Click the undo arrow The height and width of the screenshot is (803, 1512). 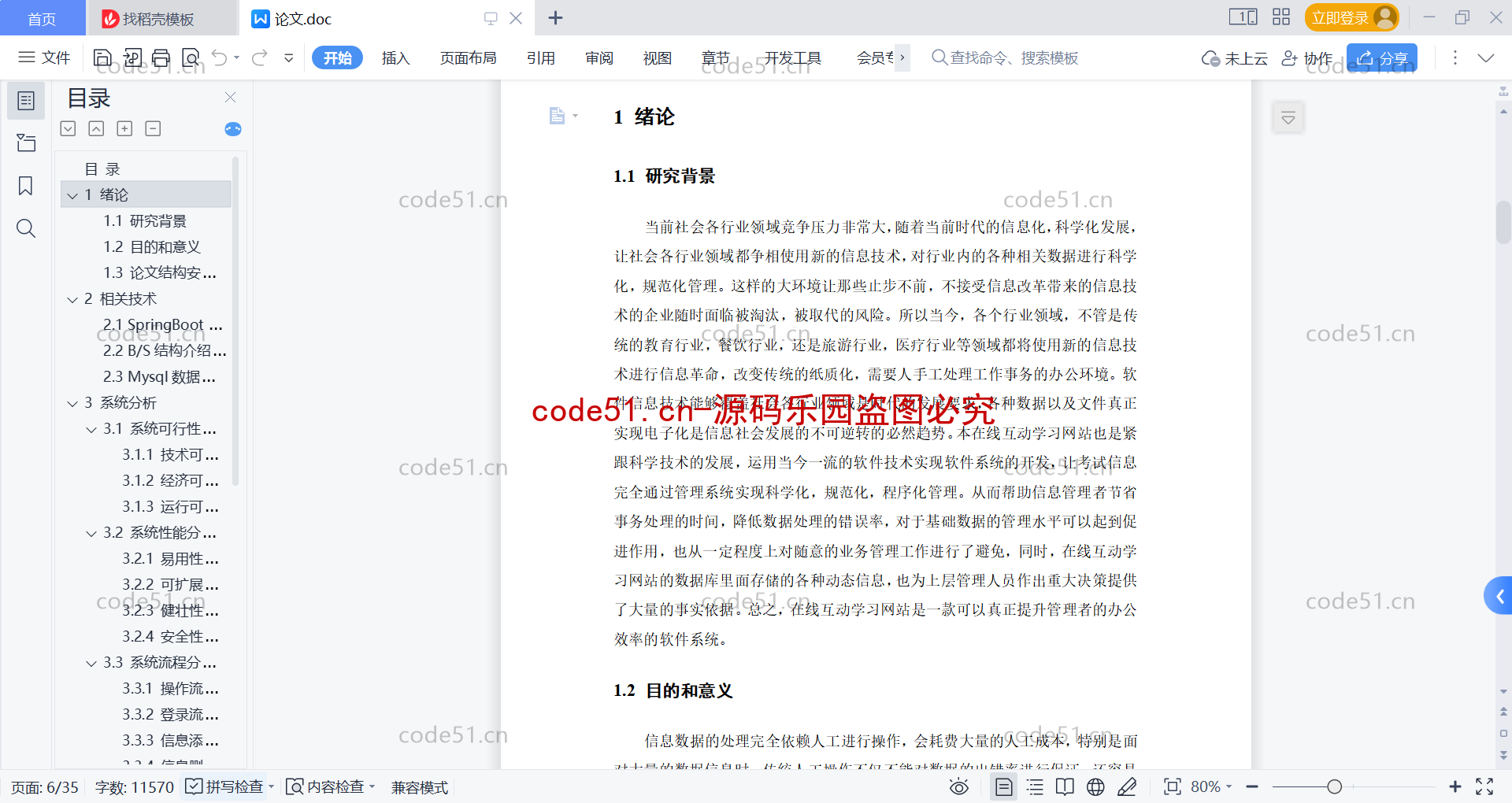[x=220, y=57]
